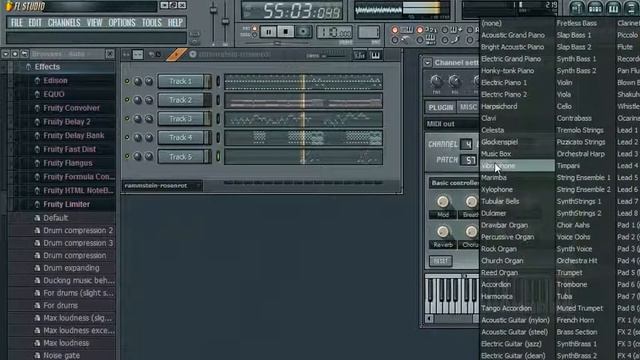Open the graph editor icon in step sequencer

[359, 55]
